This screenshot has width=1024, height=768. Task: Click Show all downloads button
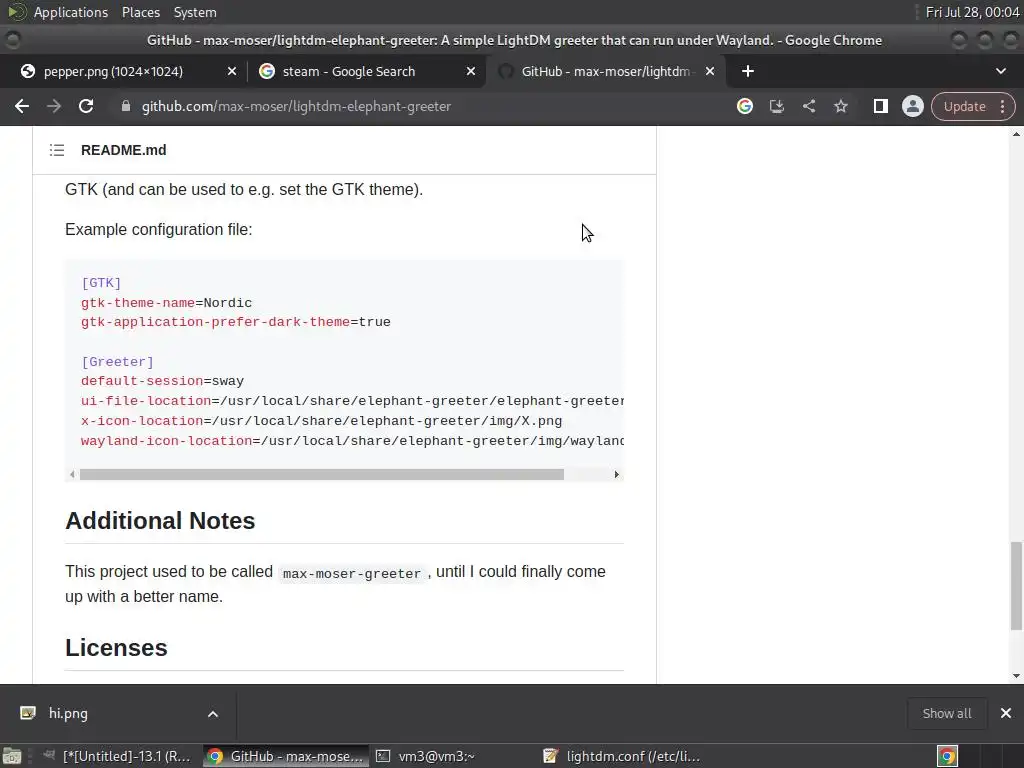946,713
